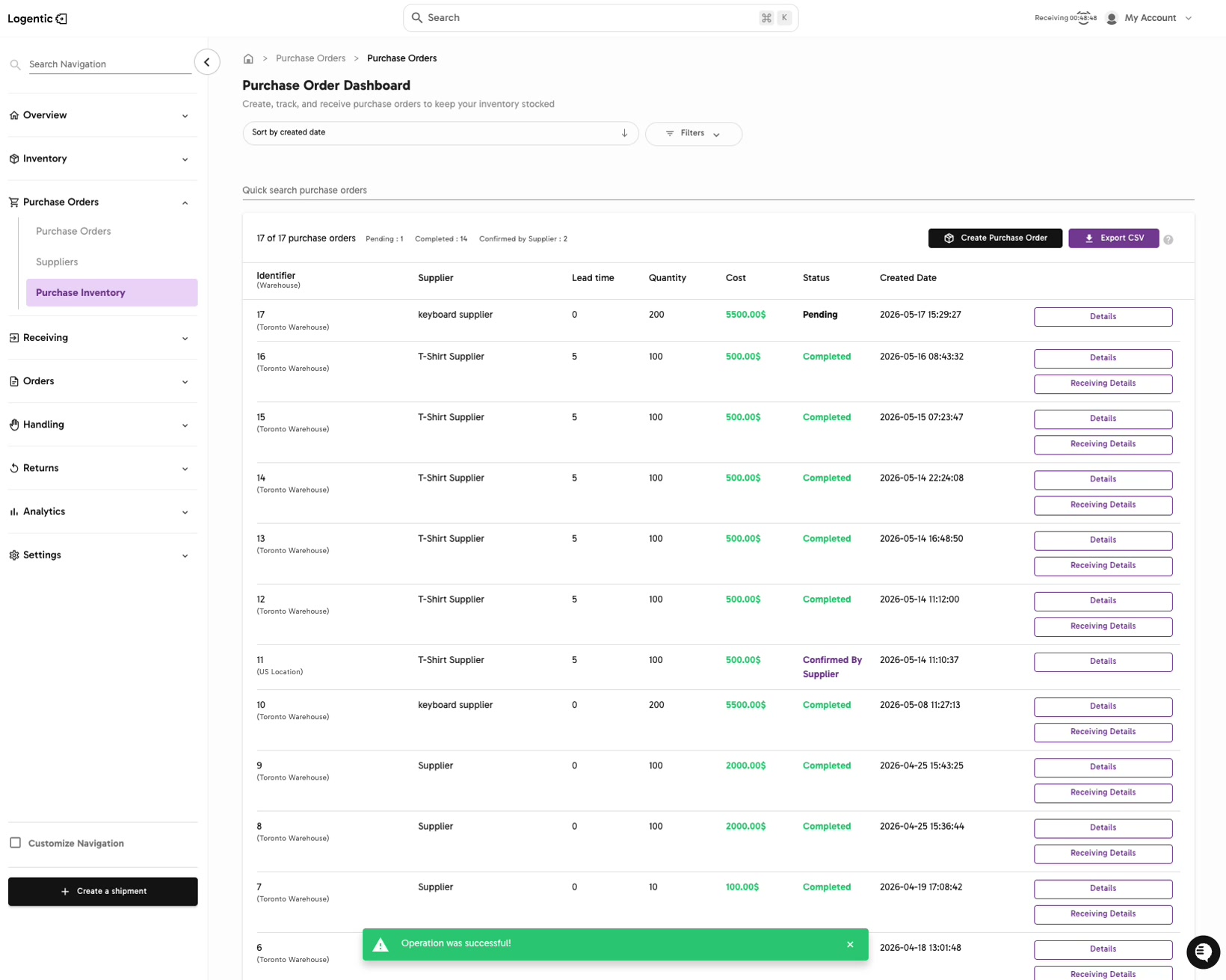This screenshot has width=1226, height=980.
Task: Click the Overview house icon in the sidebar
Action: (x=14, y=115)
